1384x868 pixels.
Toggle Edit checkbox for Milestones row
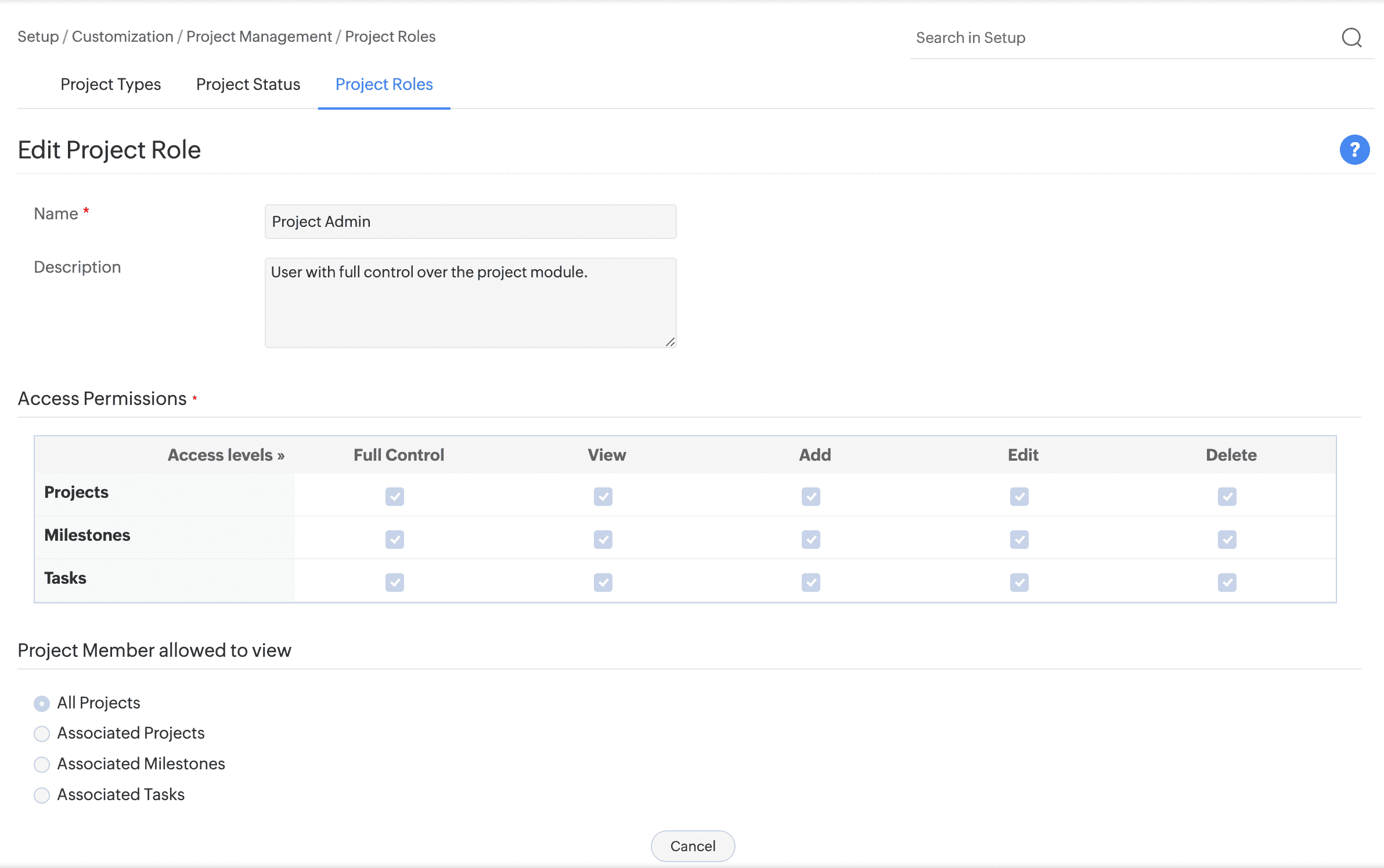1019,540
